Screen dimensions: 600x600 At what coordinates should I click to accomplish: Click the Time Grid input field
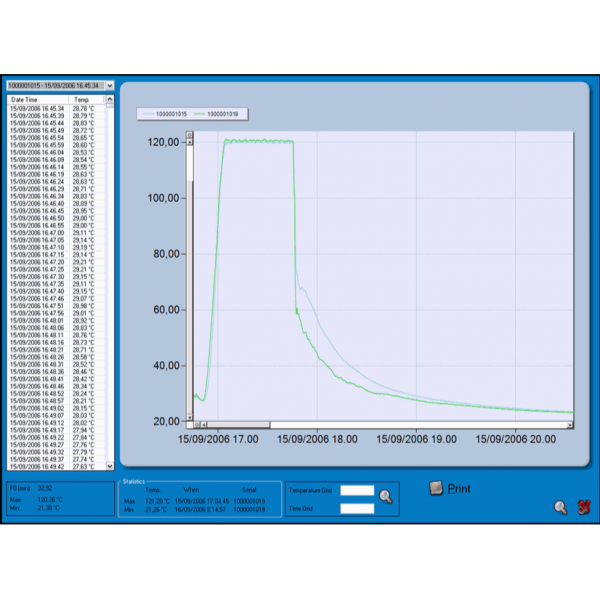click(x=357, y=509)
